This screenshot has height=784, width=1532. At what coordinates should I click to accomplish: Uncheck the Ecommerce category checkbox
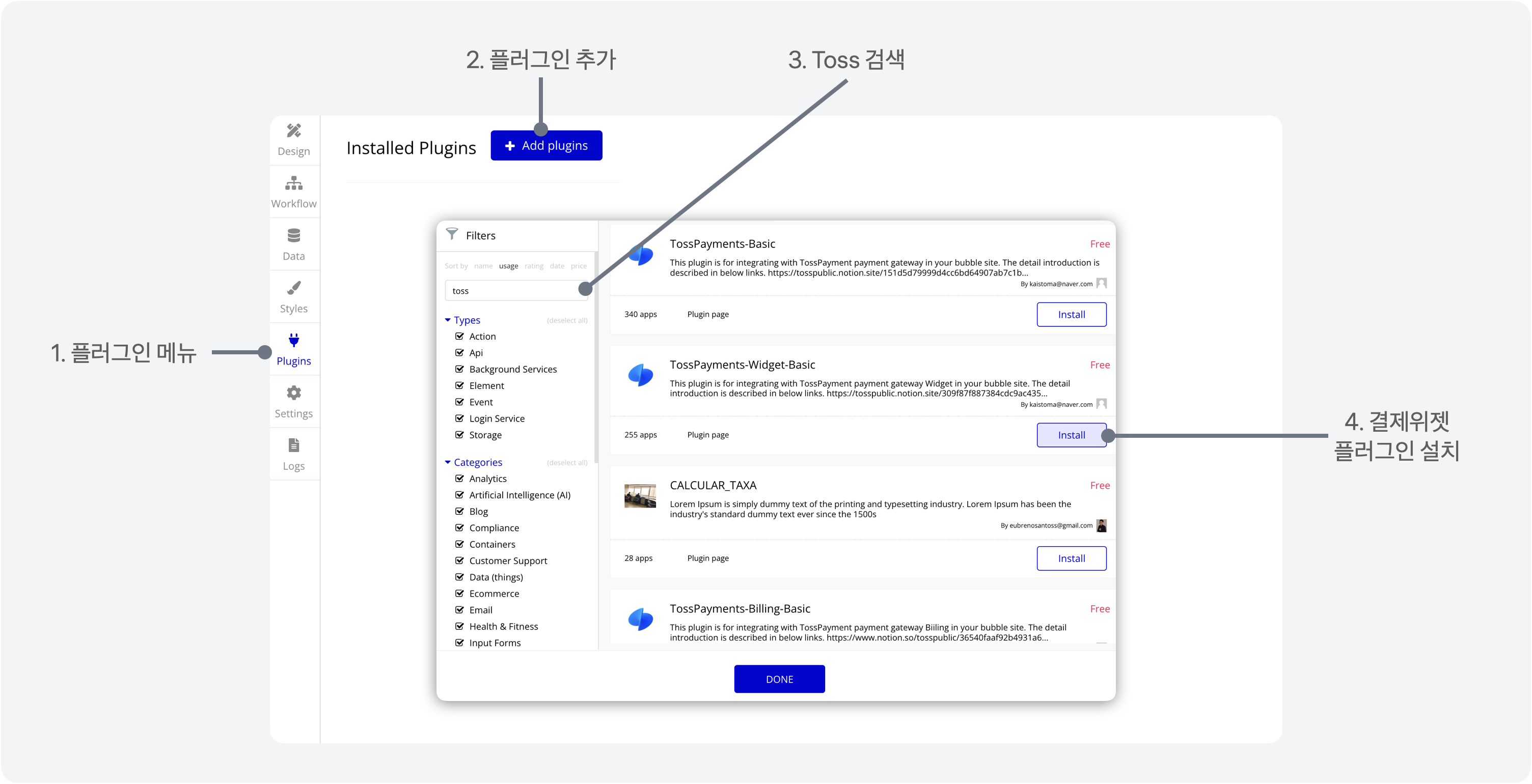460,593
